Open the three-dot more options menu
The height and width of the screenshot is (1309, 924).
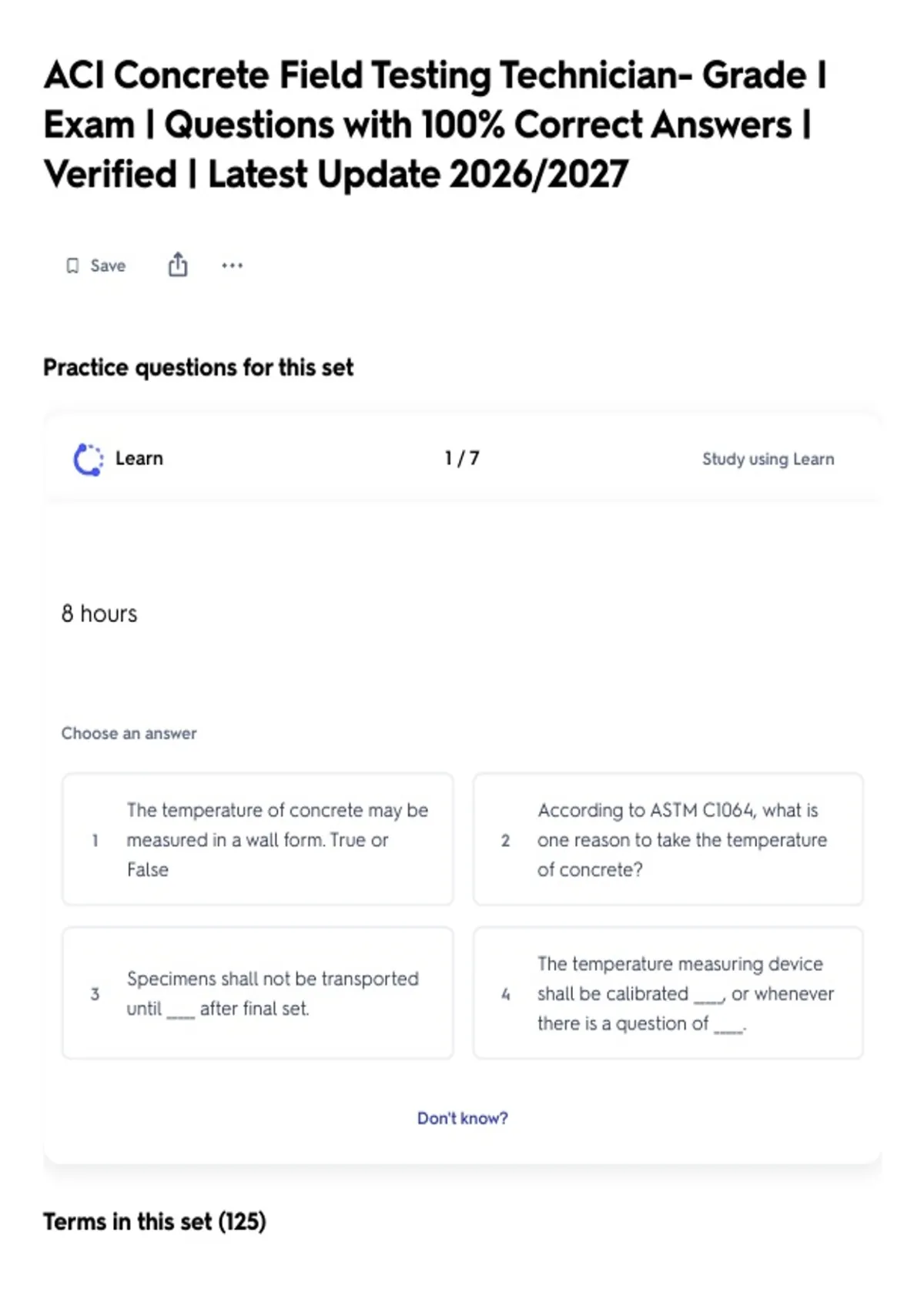pos(232,266)
